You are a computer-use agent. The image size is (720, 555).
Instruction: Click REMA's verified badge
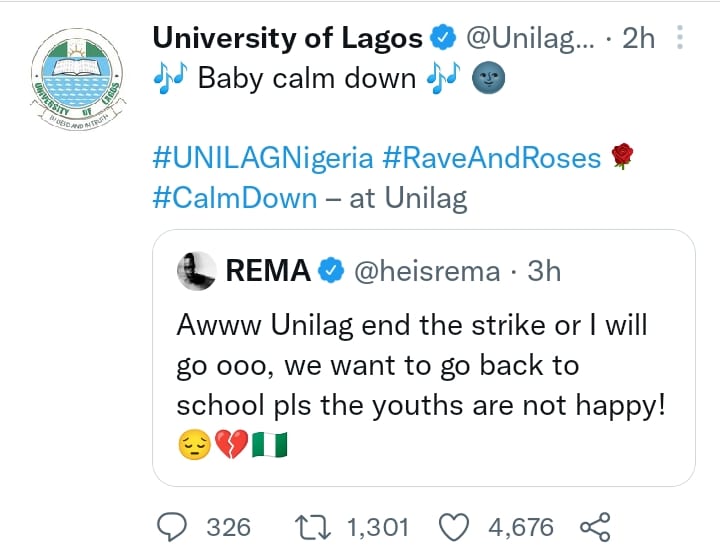(332, 271)
